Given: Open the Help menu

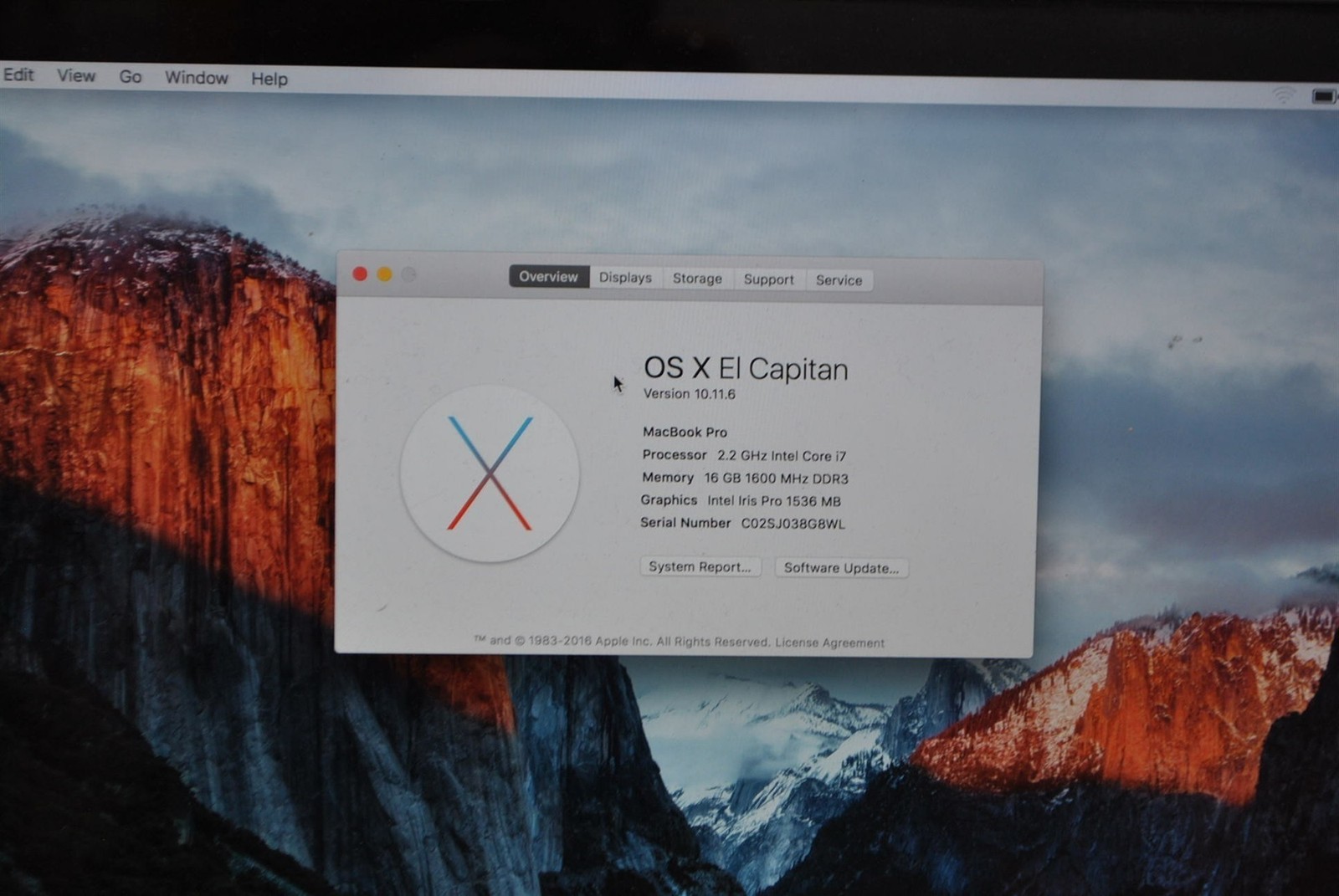Looking at the screenshot, I should pos(269,79).
